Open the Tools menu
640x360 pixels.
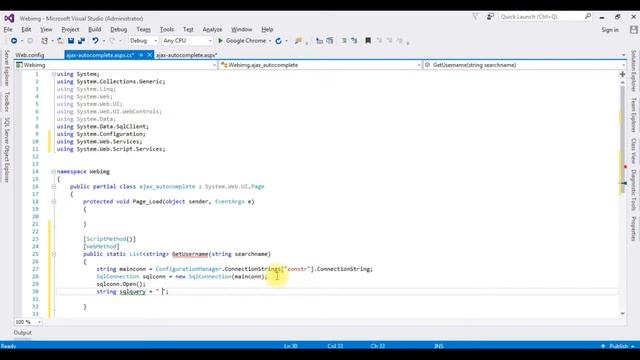pos(167,29)
